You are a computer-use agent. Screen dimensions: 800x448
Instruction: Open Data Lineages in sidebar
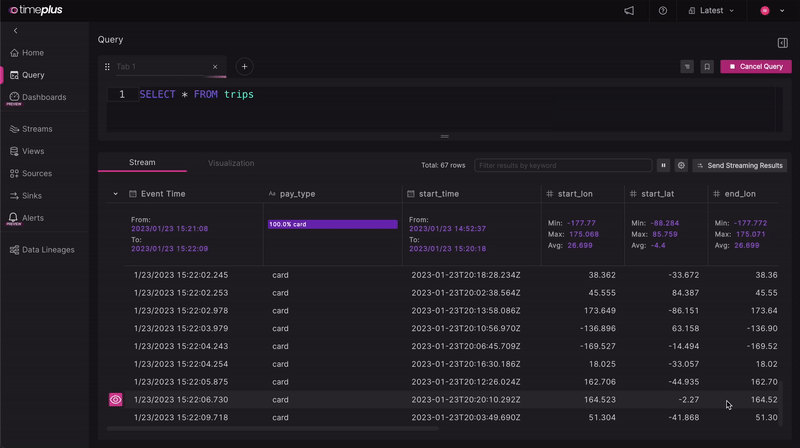coord(44,250)
